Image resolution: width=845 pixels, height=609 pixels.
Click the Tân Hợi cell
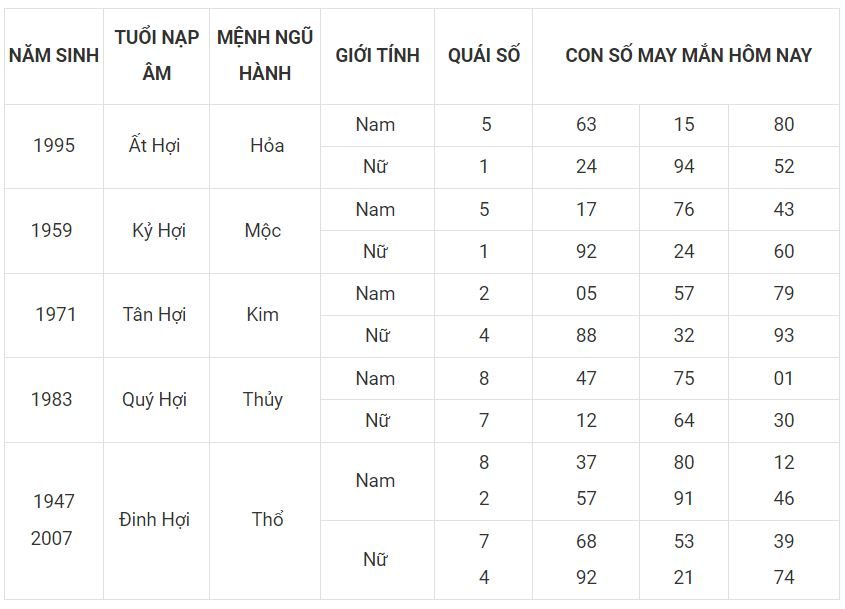[x=156, y=315]
